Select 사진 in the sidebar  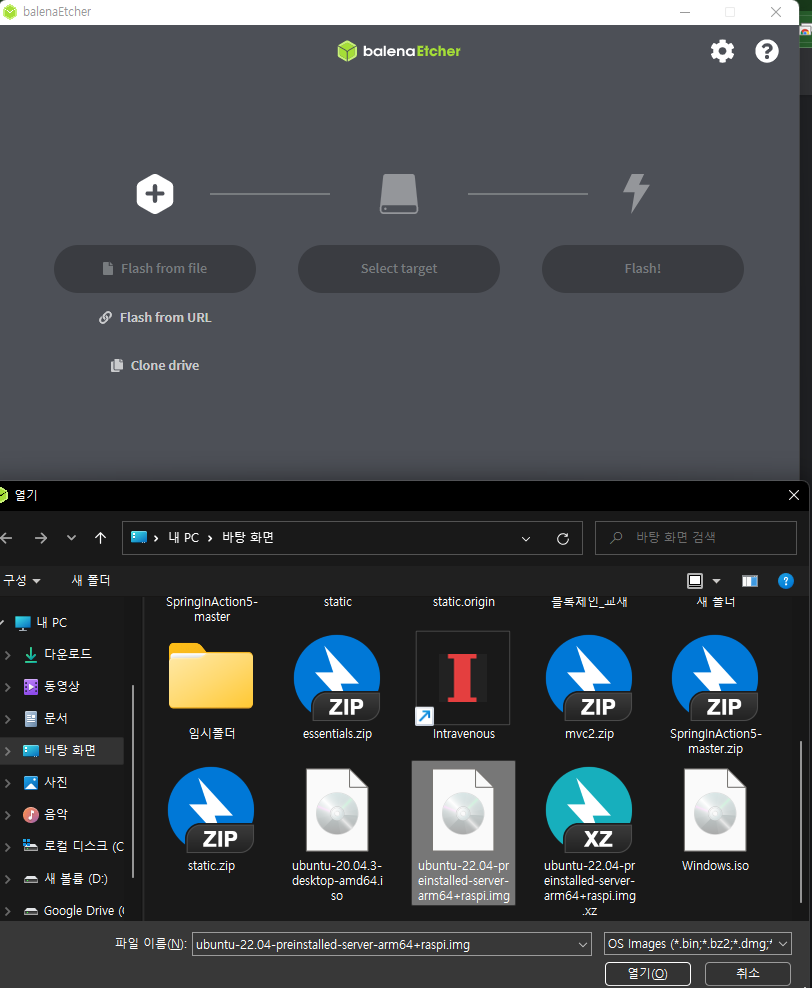click(x=45, y=783)
